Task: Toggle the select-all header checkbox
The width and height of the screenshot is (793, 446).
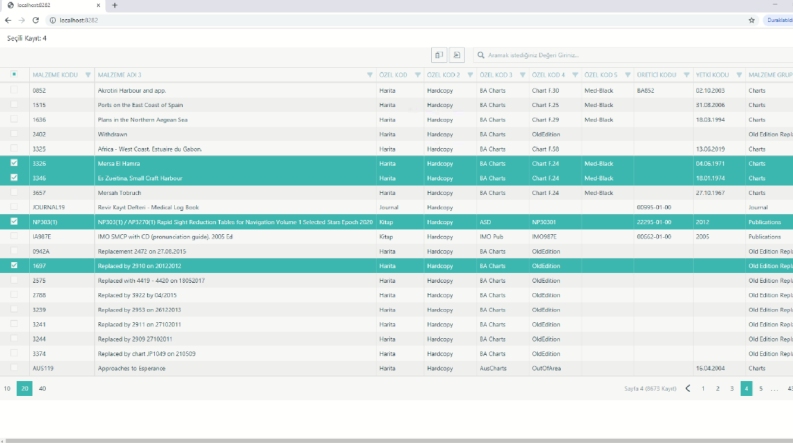Action: pyautogui.click(x=14, y=74)
